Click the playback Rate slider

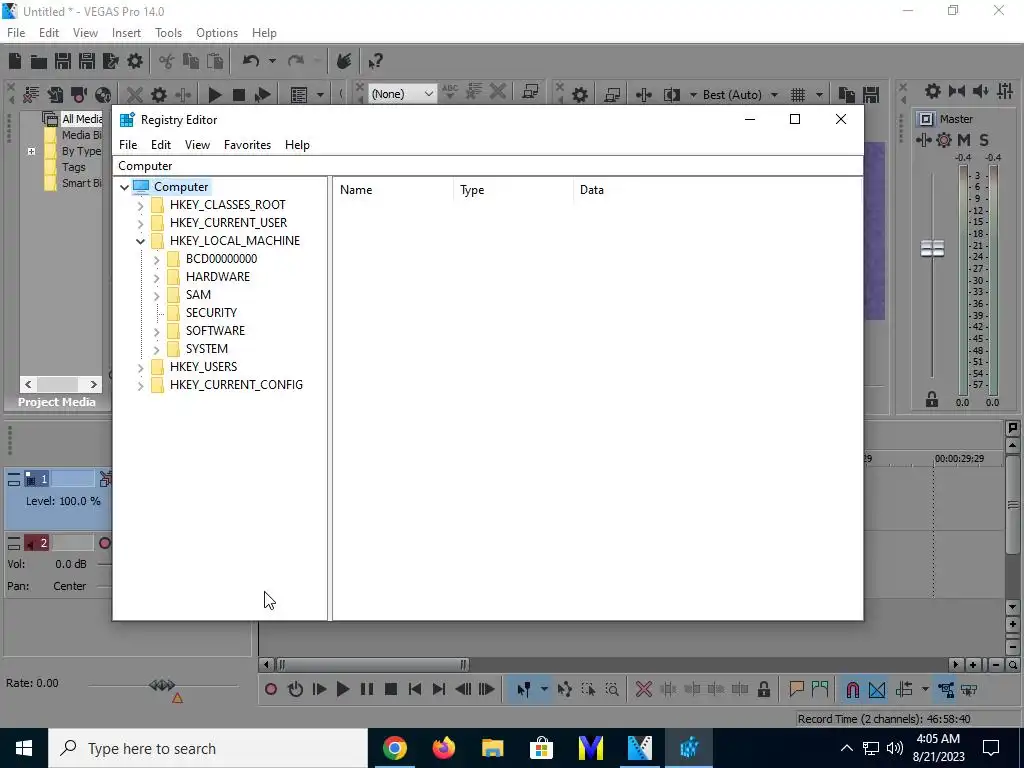tap(162, 685)
